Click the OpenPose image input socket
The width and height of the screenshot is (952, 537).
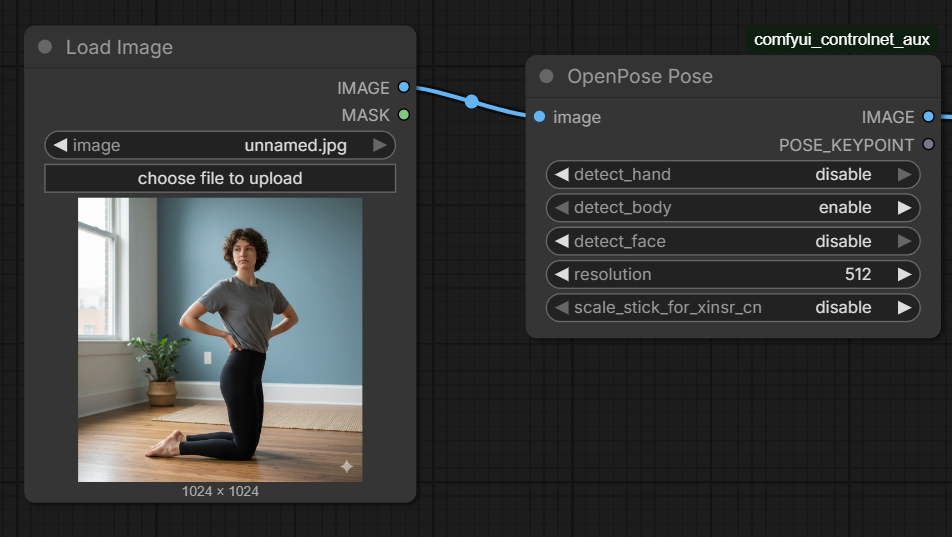pyautogui.click(x=539, y=116)
